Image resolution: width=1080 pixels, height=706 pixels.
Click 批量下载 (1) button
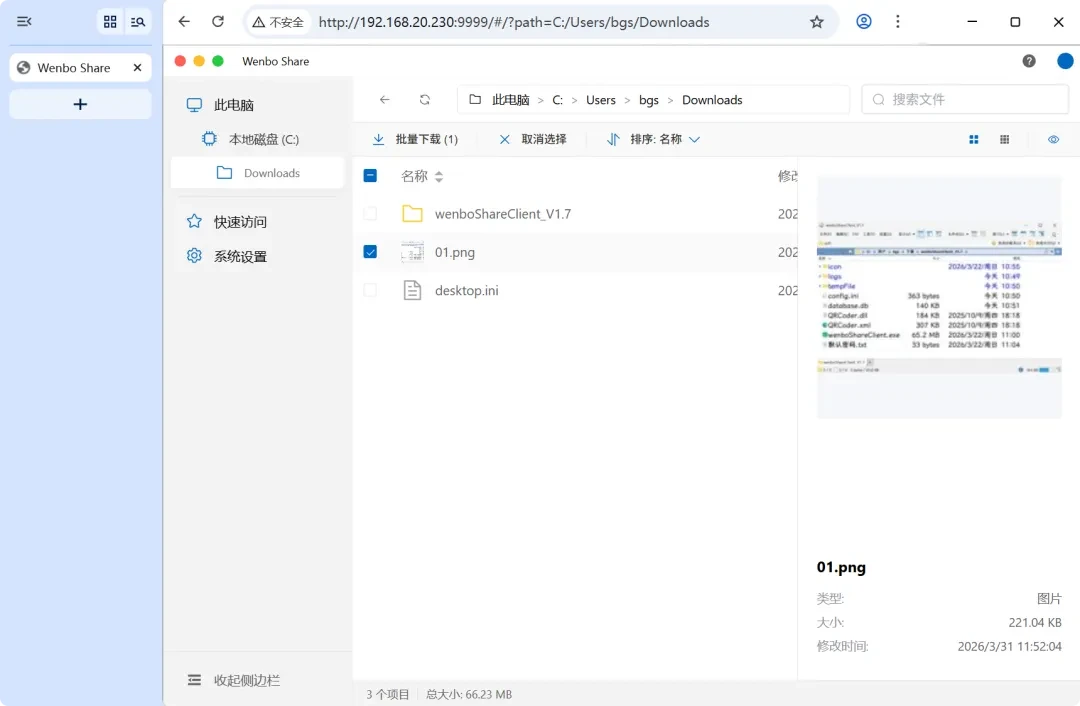coord(415,139)
